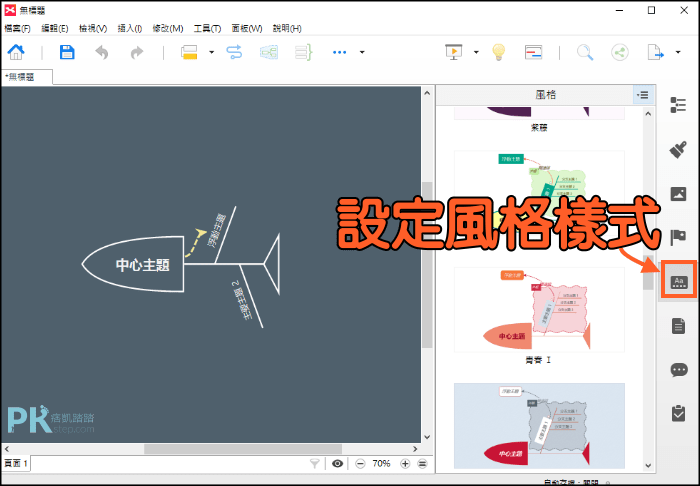
Task: Launch brainstorming mode light bulb
Action: (498, 52)
